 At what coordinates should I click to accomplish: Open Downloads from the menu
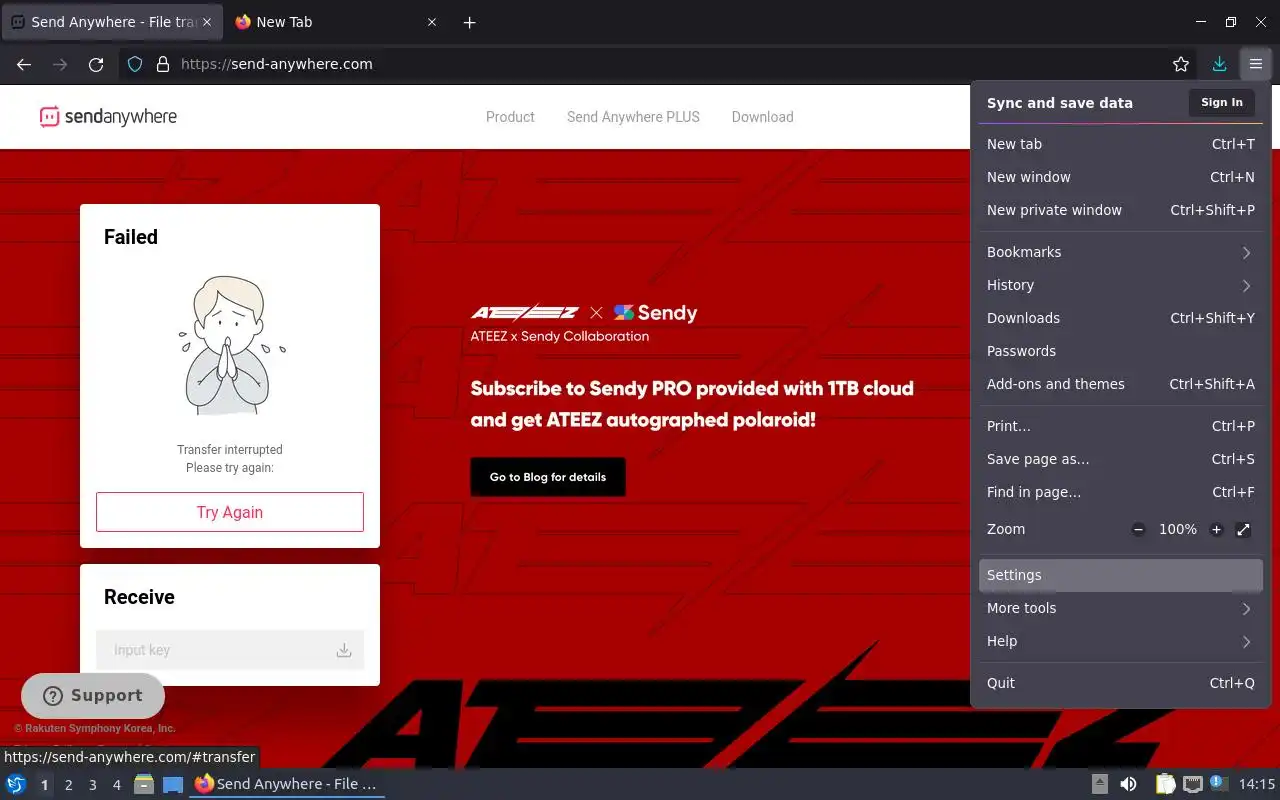[1121, 318]
